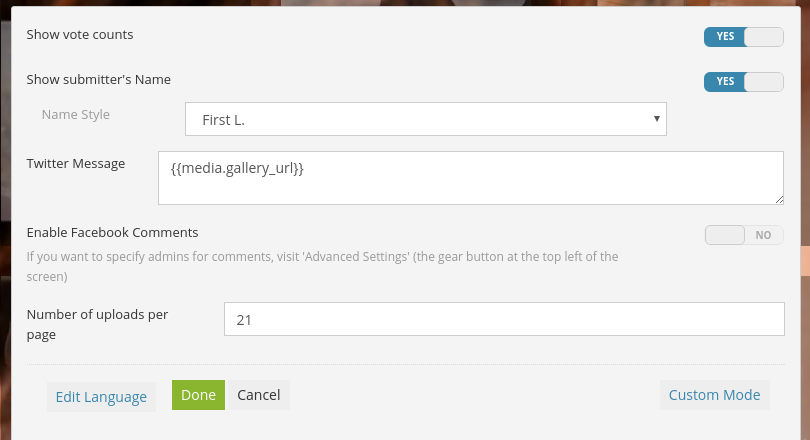Click the green Done button
The height and width of the screenshot is (440, 810).
[198, 395]
